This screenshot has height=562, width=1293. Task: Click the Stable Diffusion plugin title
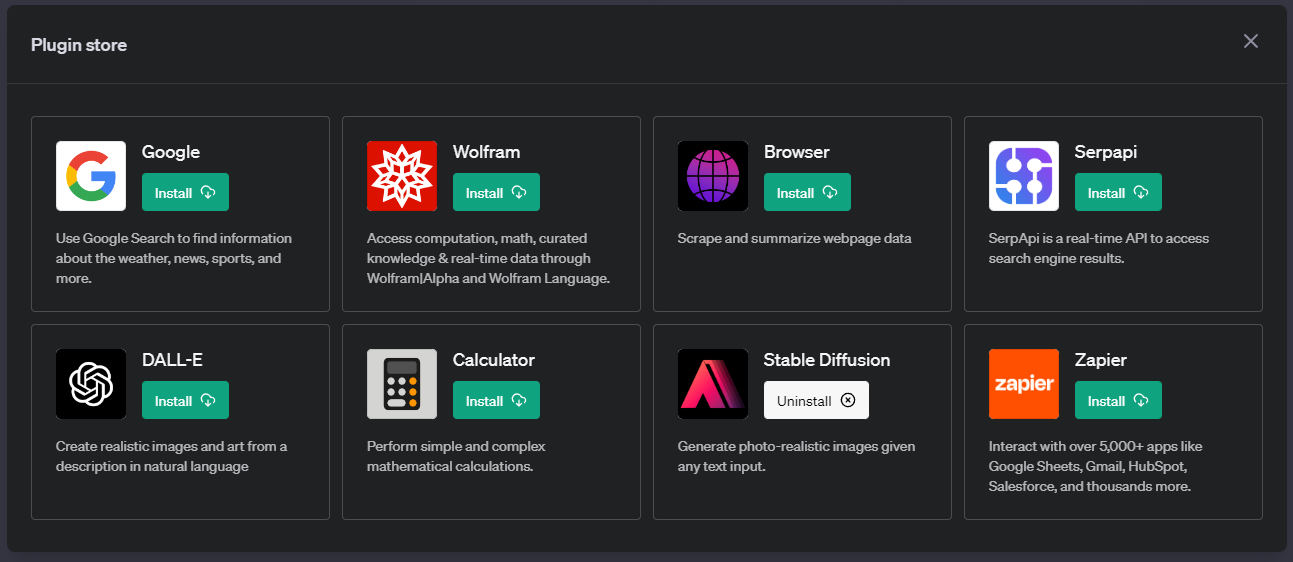pyautogui.click(x=826, y=360)
